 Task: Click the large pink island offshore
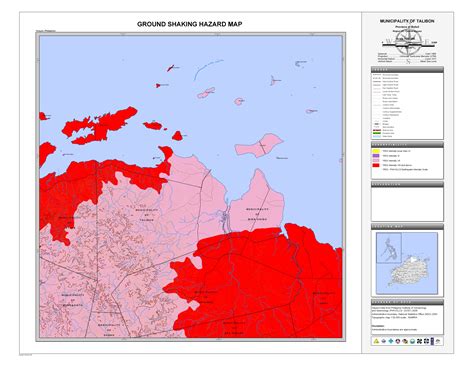[259, 145]
